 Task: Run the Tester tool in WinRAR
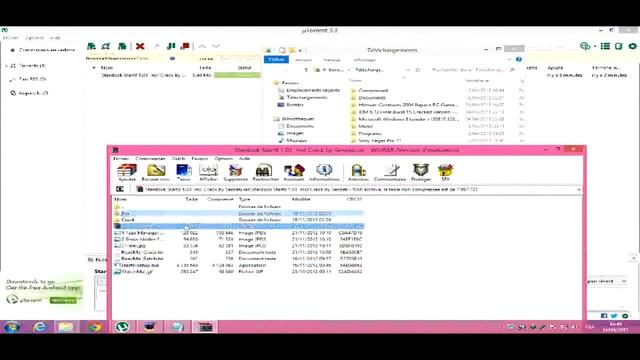coord(183,172)
